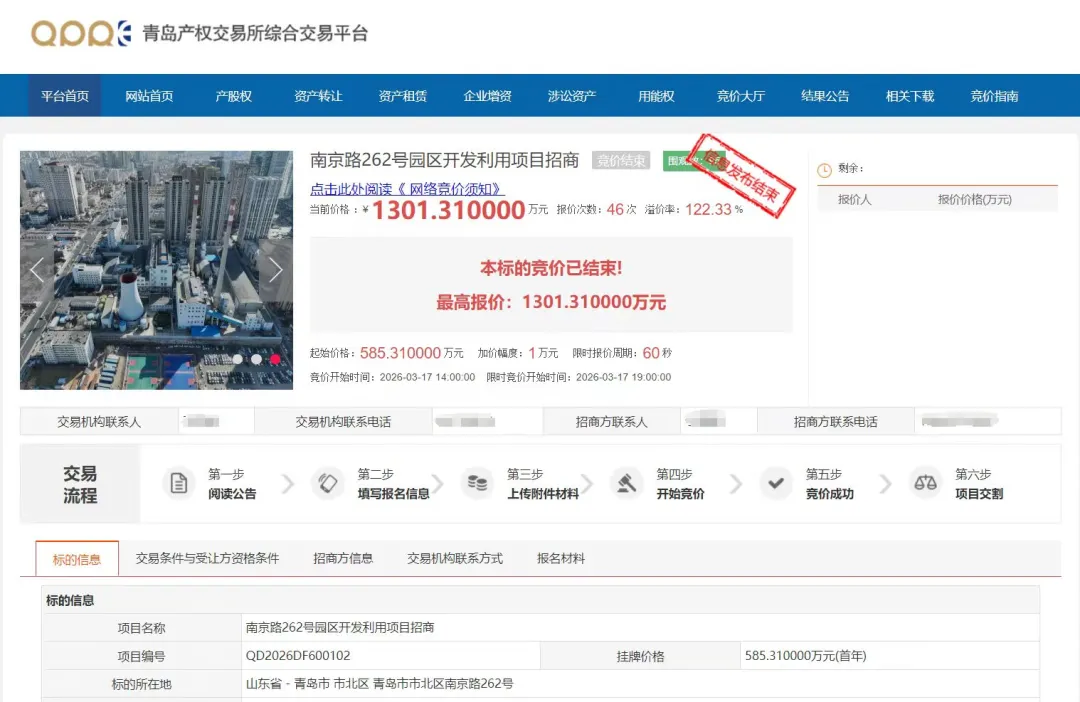Click the 报价价格(万元) column header
The image size is (1080, 702).
[975, 199]
